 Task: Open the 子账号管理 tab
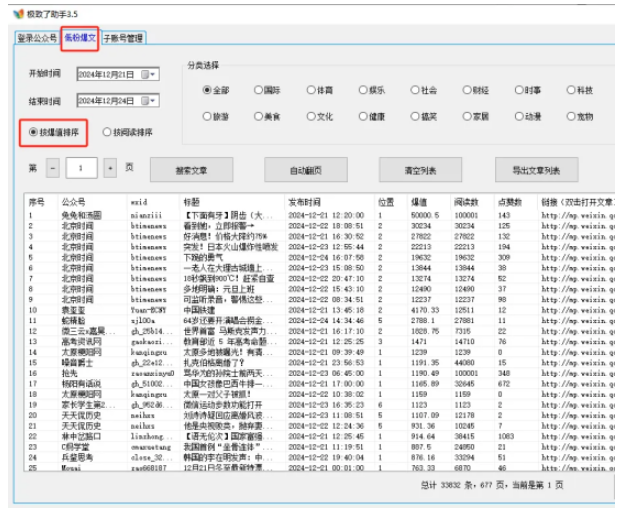click(123, 38)
